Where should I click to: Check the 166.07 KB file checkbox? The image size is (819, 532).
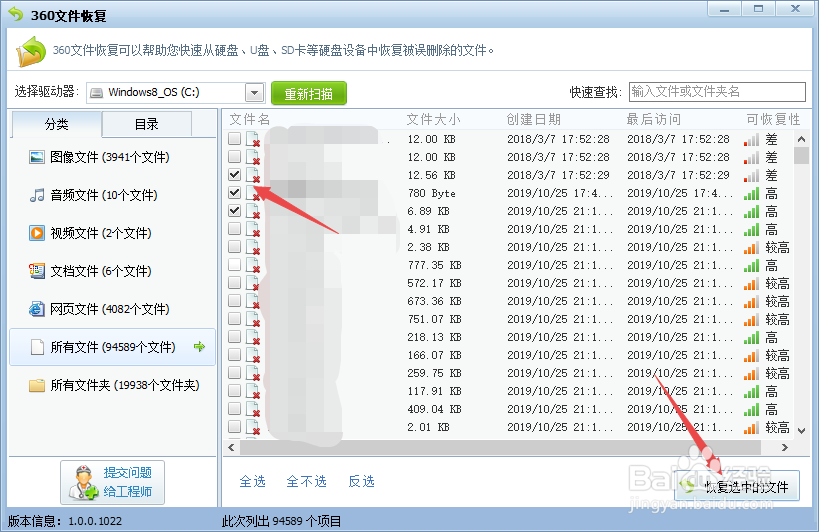coord(235,354)
